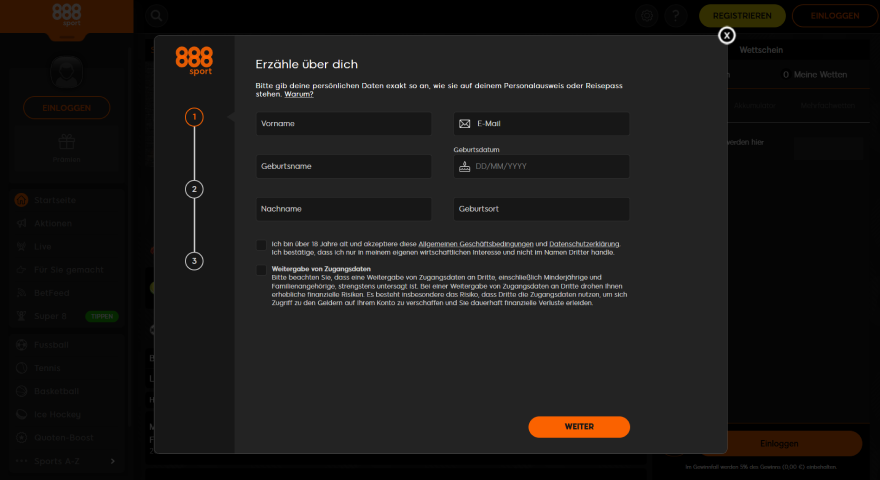
Task: Click the Warum? link
Action: click(x=299, y=94)
